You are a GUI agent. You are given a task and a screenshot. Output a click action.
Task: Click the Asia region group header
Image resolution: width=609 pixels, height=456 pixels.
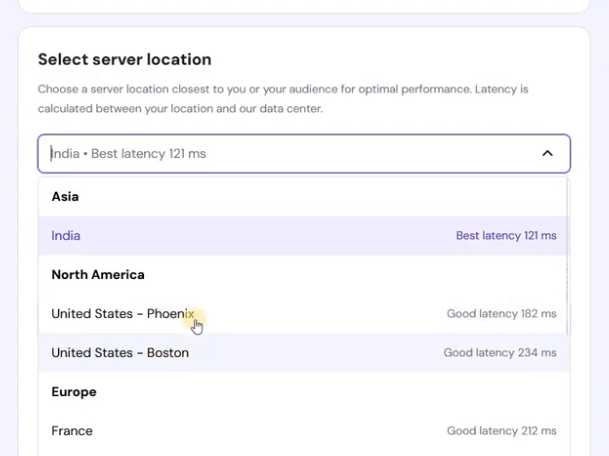(65, 197)
